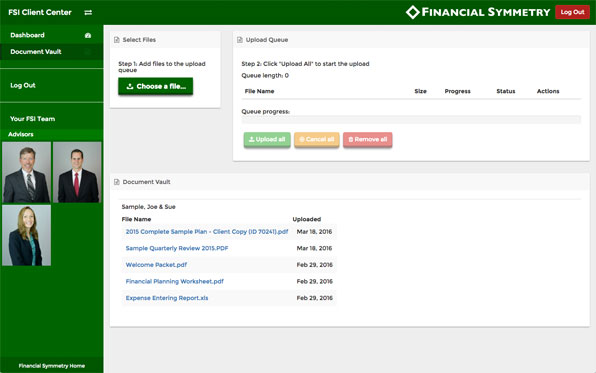Click Feb 29, 2016 date for Welcome Packet

coord(315,265)
